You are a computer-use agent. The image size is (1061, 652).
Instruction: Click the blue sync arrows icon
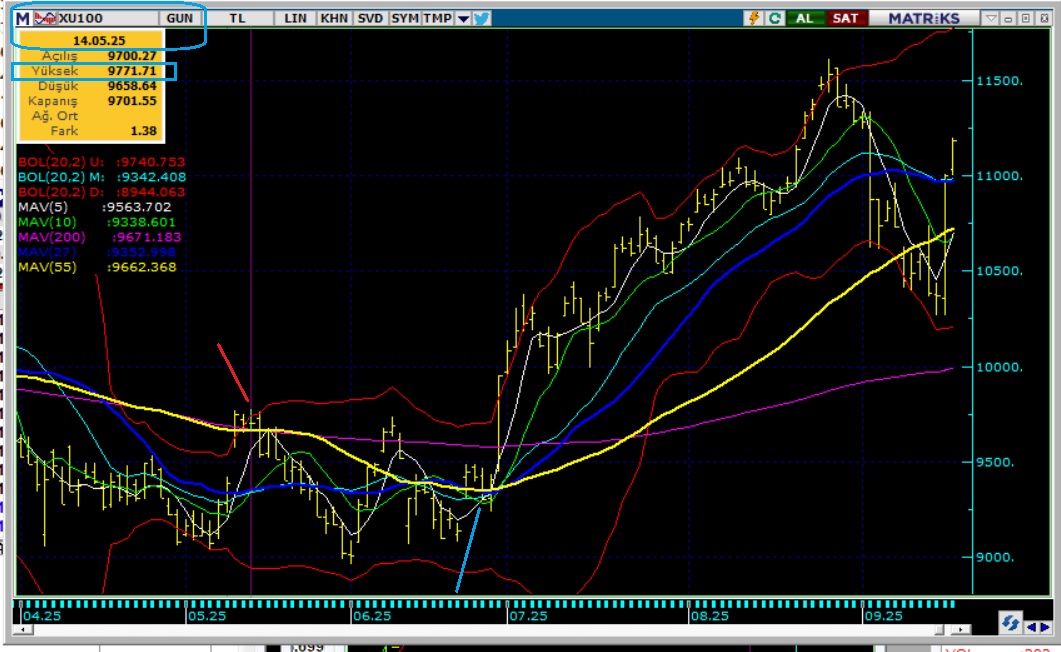click(x=1010, y=624)
